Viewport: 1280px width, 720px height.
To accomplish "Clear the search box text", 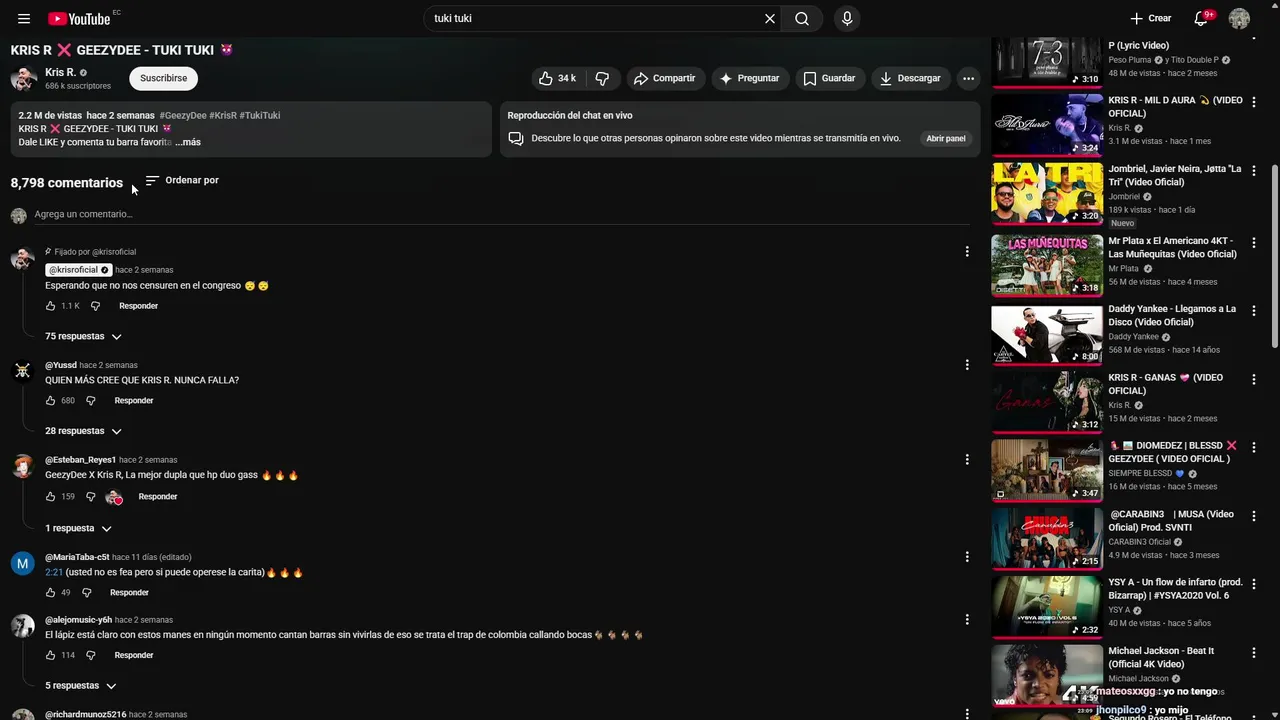I will tap(770, 19).
